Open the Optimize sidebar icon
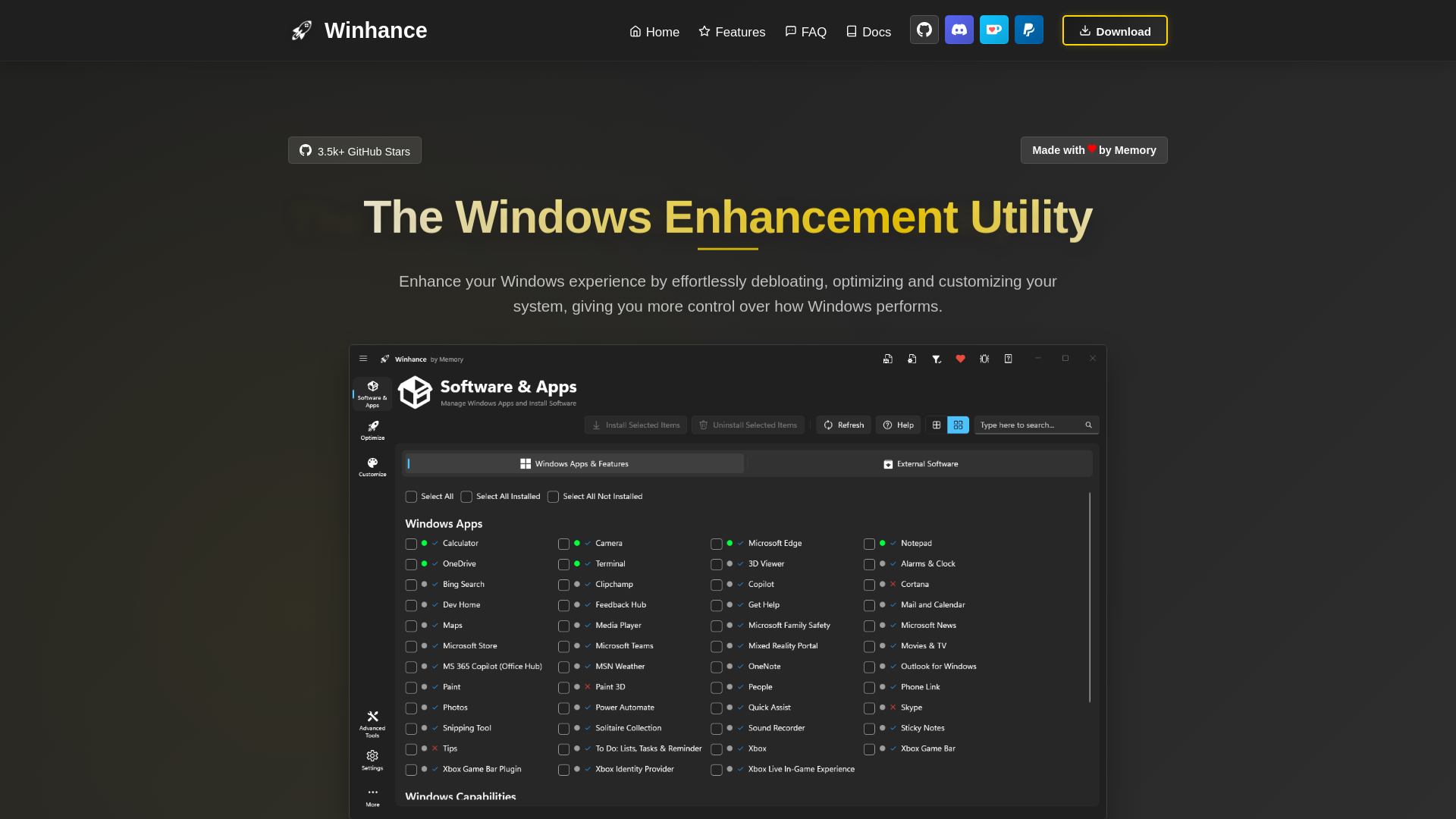The image size is (1456, 819). click(372, 430)
